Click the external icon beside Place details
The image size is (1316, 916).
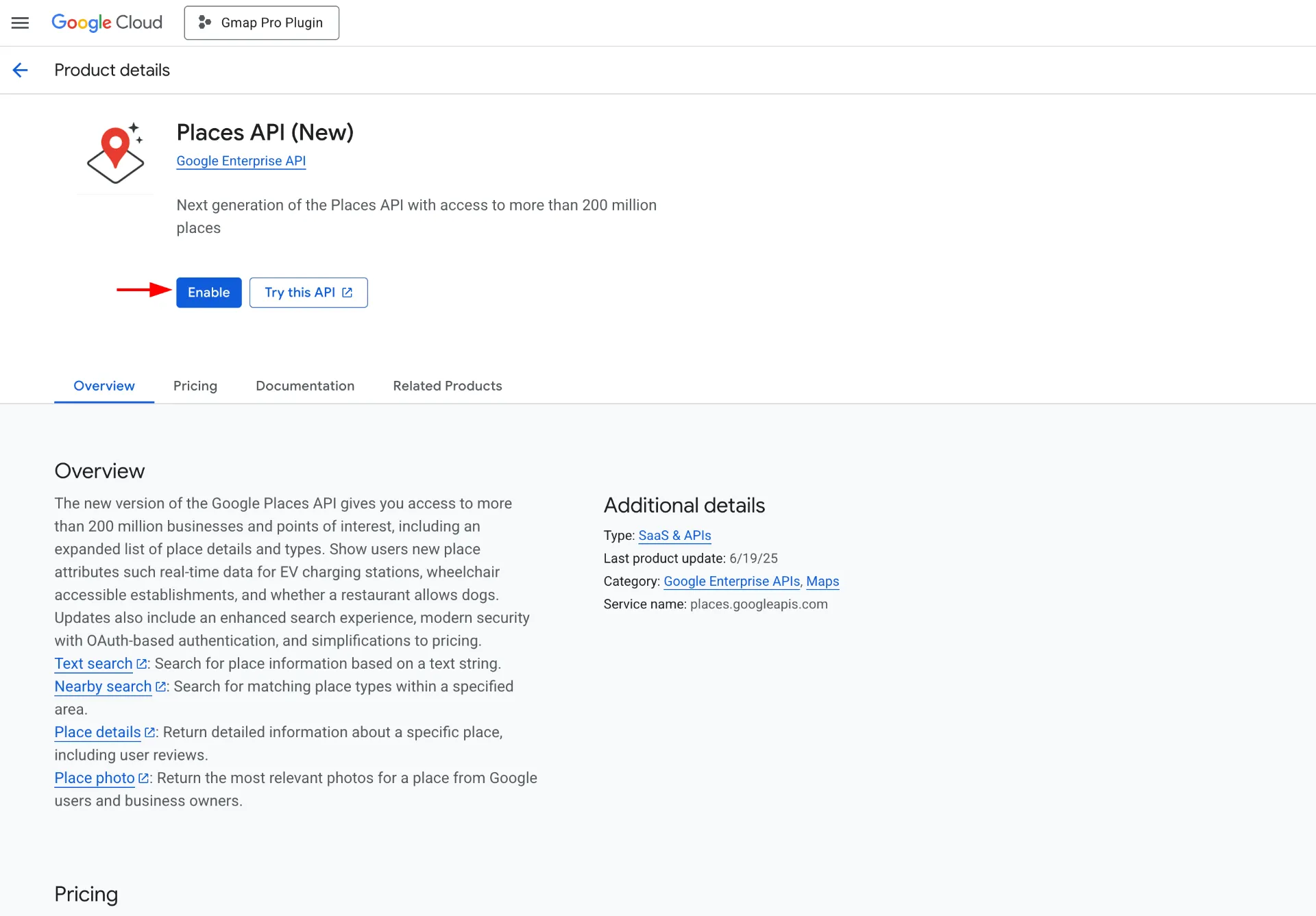(150, 732)
